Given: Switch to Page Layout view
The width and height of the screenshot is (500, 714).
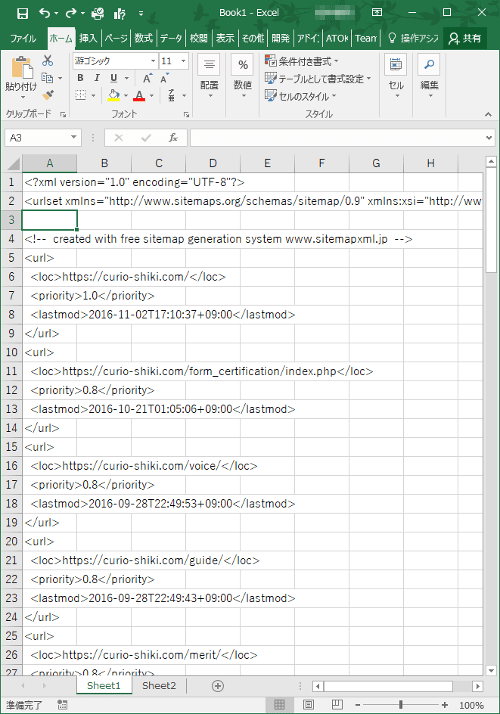Looking at the screenshot, I should 308,705.
